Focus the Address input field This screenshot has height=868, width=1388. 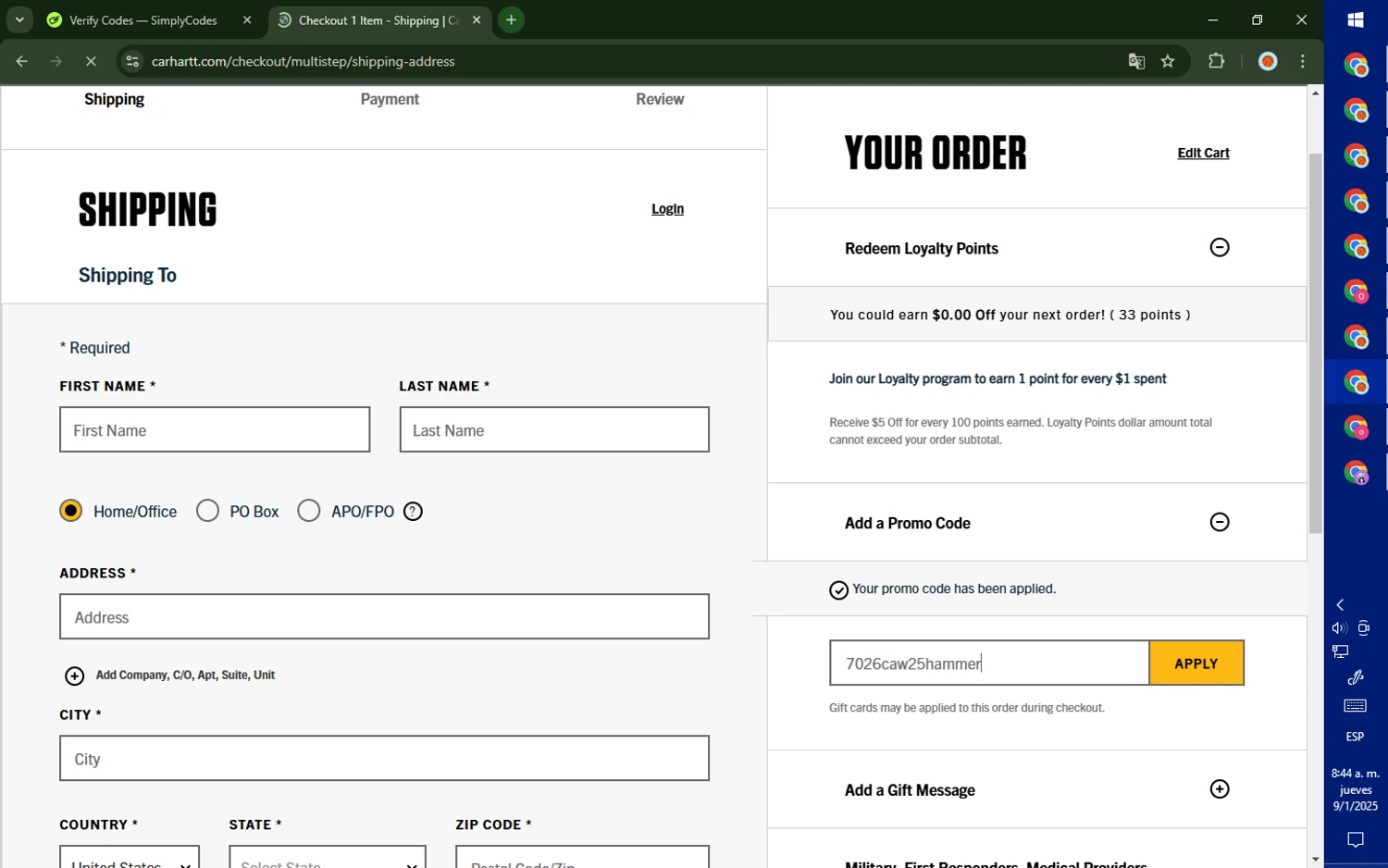[384, 616]
